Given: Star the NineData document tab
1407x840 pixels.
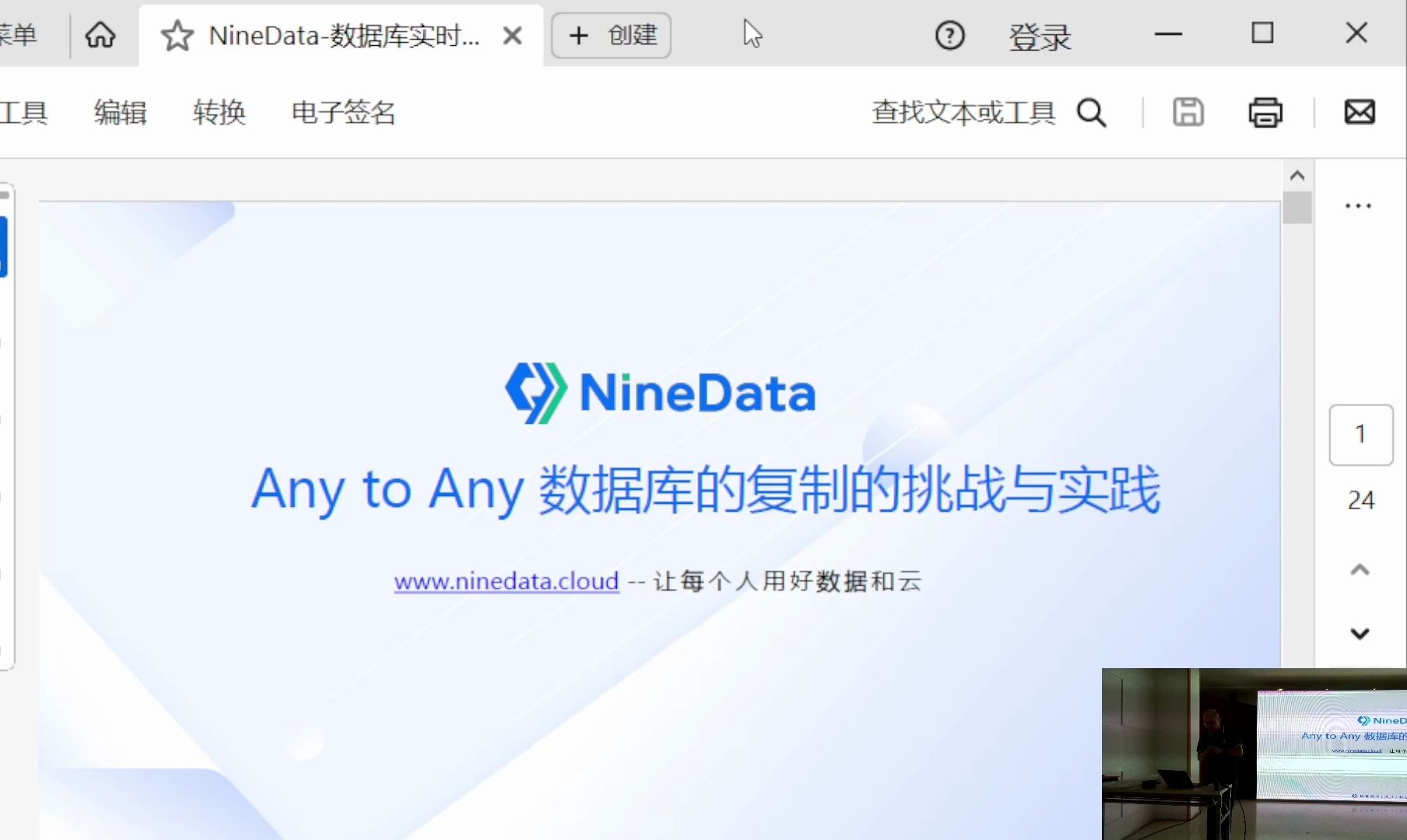Looking at the screenshot, I should coord(177,36).
